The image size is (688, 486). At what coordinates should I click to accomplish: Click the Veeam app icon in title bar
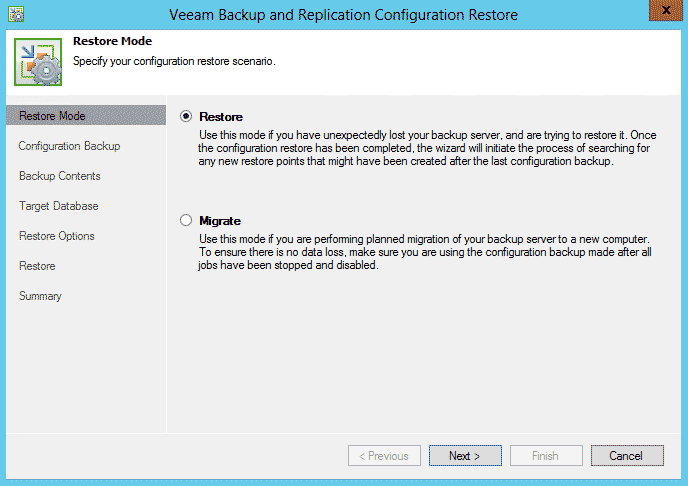point(16,14)
